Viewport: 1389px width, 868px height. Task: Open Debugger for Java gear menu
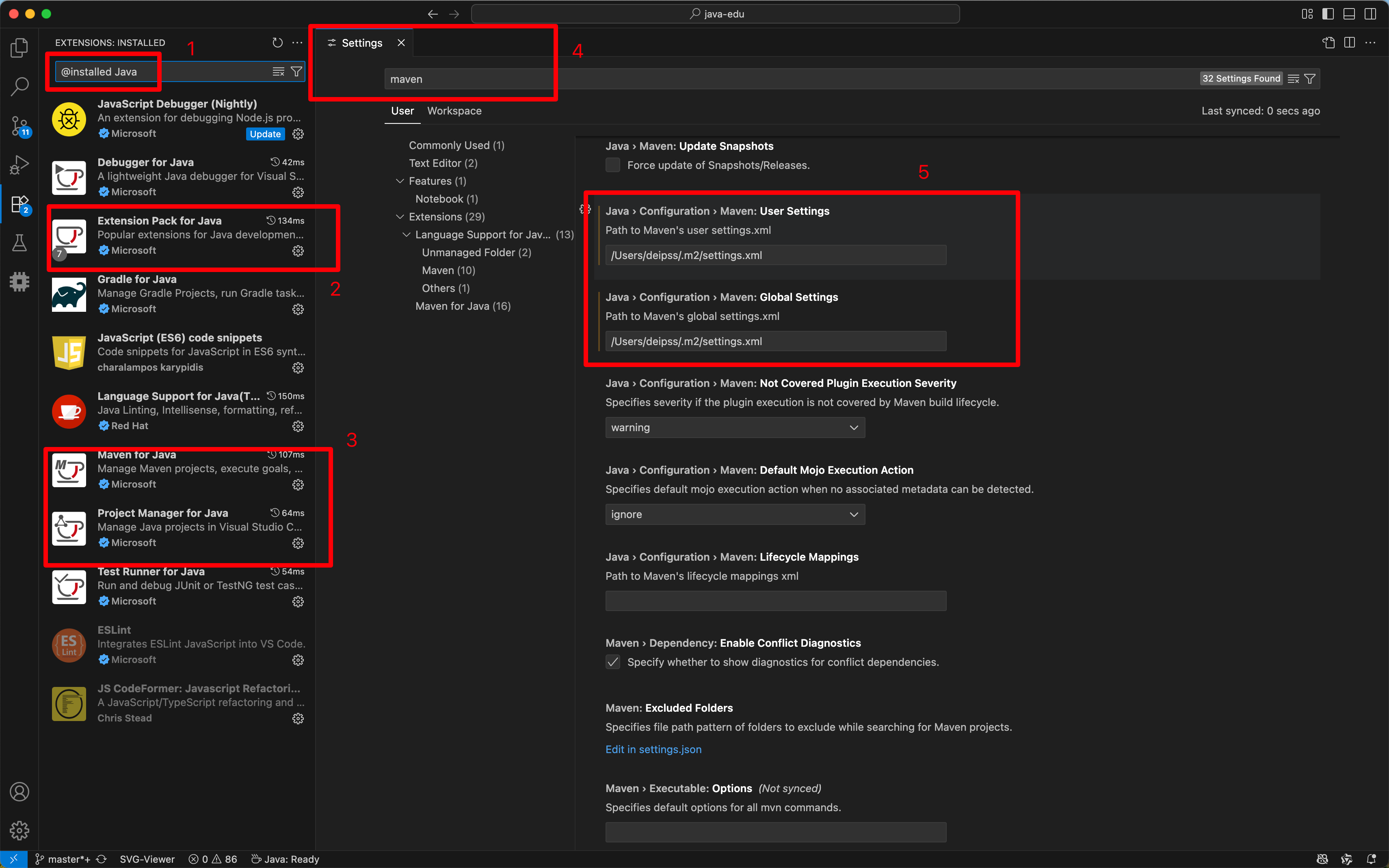point(298,192)
